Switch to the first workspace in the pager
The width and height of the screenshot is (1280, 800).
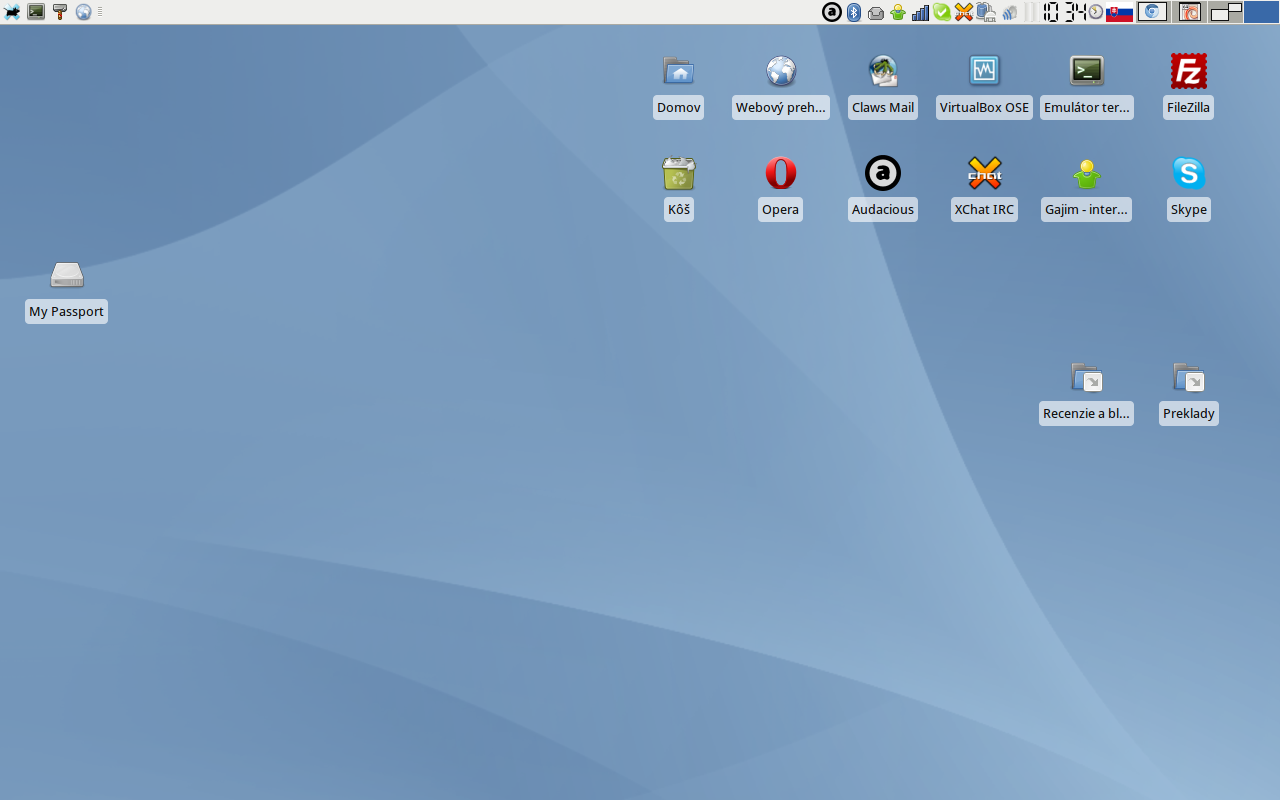[1226, 12]
